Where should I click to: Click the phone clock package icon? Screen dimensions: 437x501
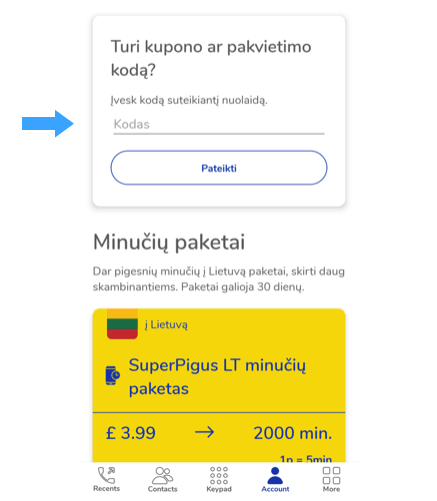pos(113,375)
